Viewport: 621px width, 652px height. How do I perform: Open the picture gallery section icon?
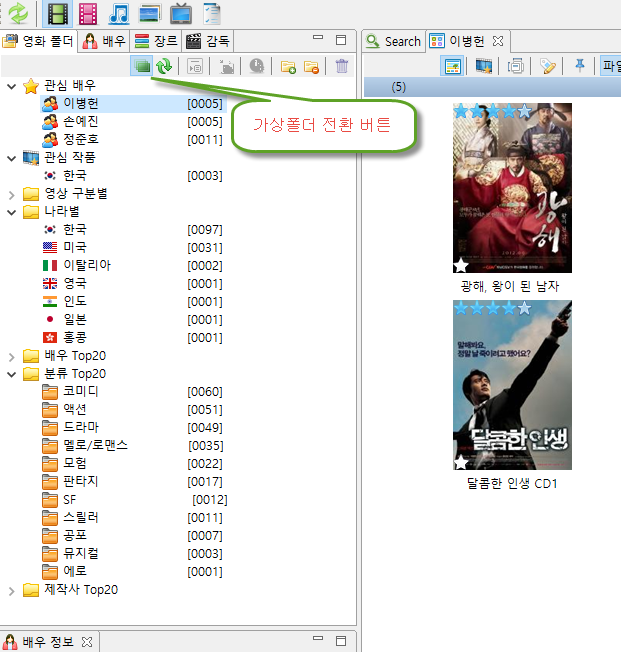point(150,13)
